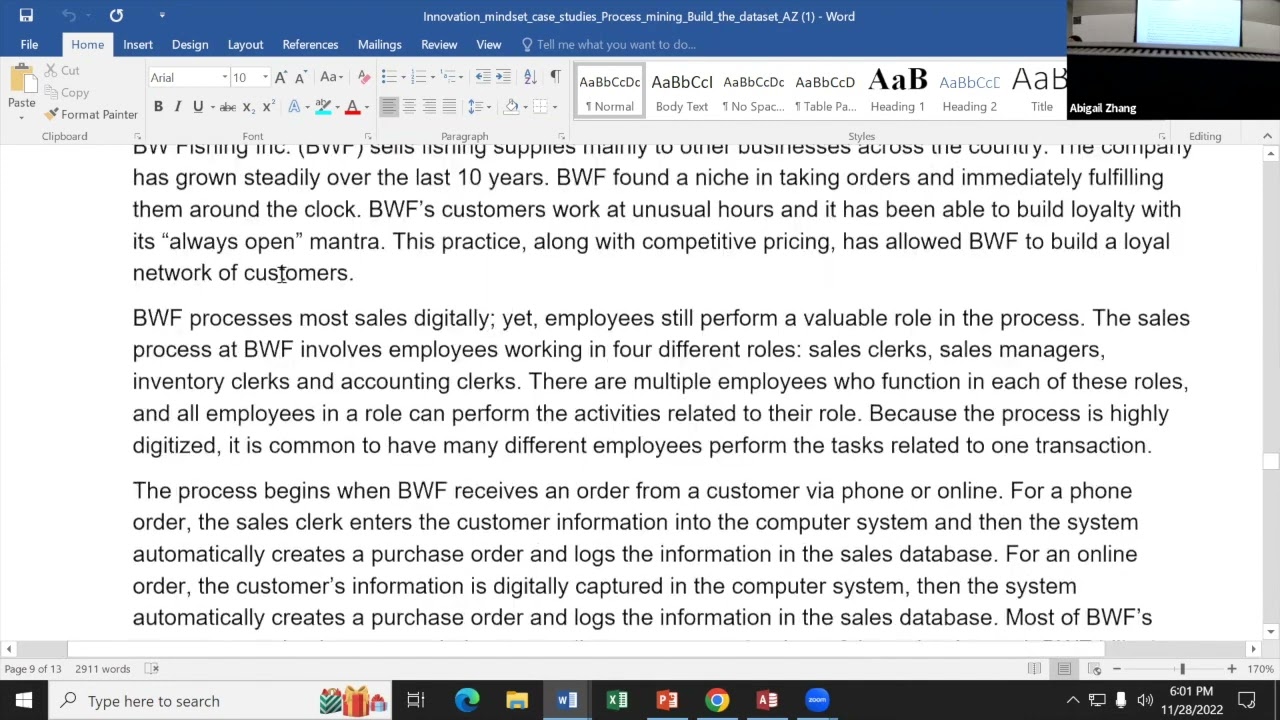Screen dimensions: 1280x720
Task: Increase the paragraph indent
Action: coord(502,77)
